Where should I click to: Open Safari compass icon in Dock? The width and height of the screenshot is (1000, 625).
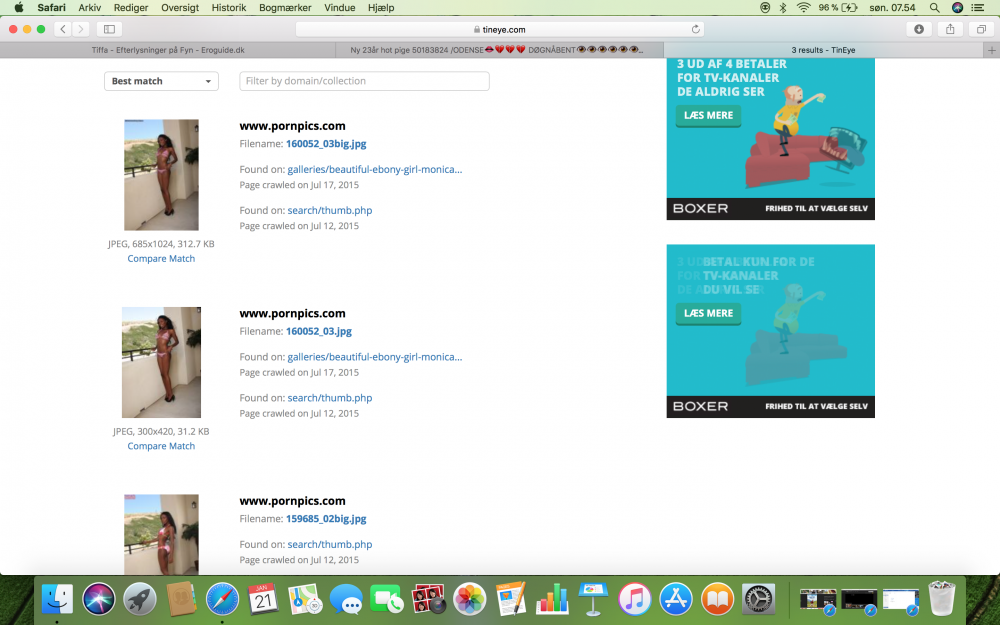coord(222,599)
